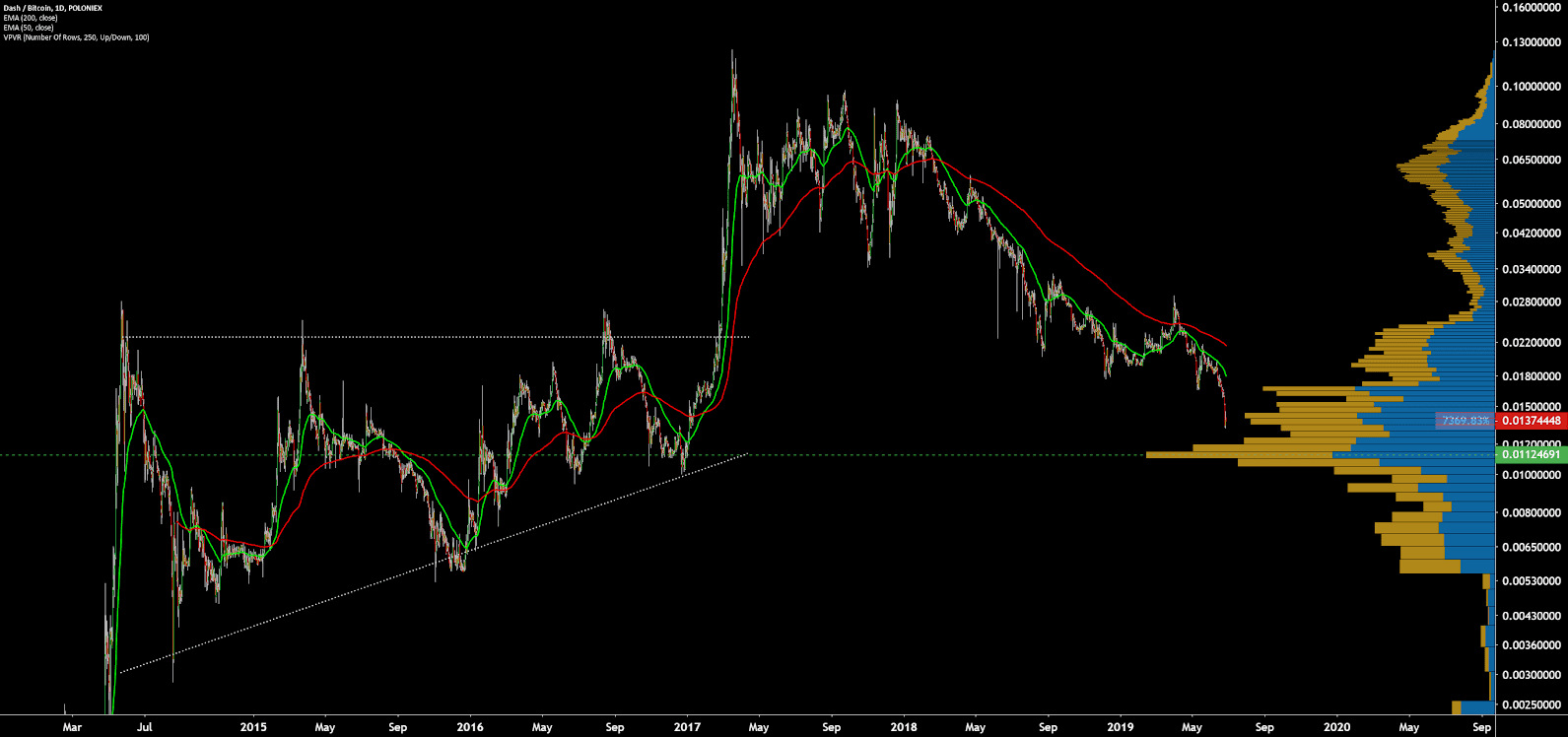
Task: Click the 0.10000000 price axis label
Action: [1532, 87]
